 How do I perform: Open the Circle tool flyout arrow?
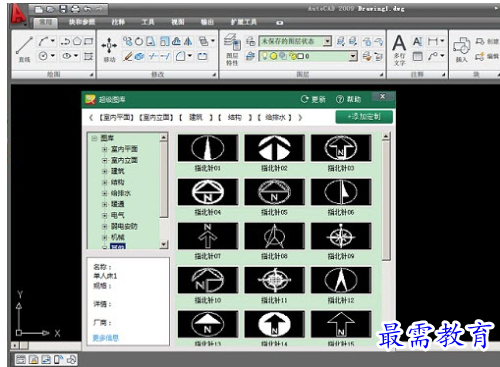[53, 56]
